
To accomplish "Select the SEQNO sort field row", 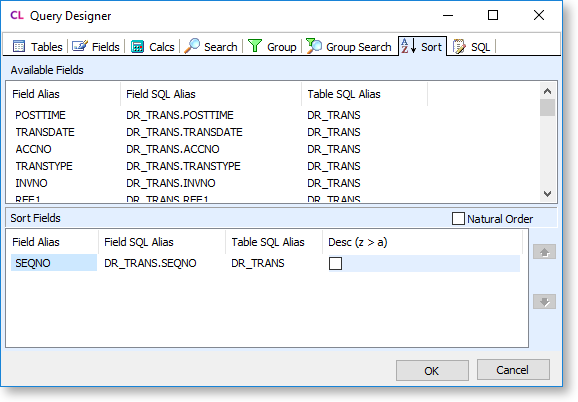I will 265,263.
